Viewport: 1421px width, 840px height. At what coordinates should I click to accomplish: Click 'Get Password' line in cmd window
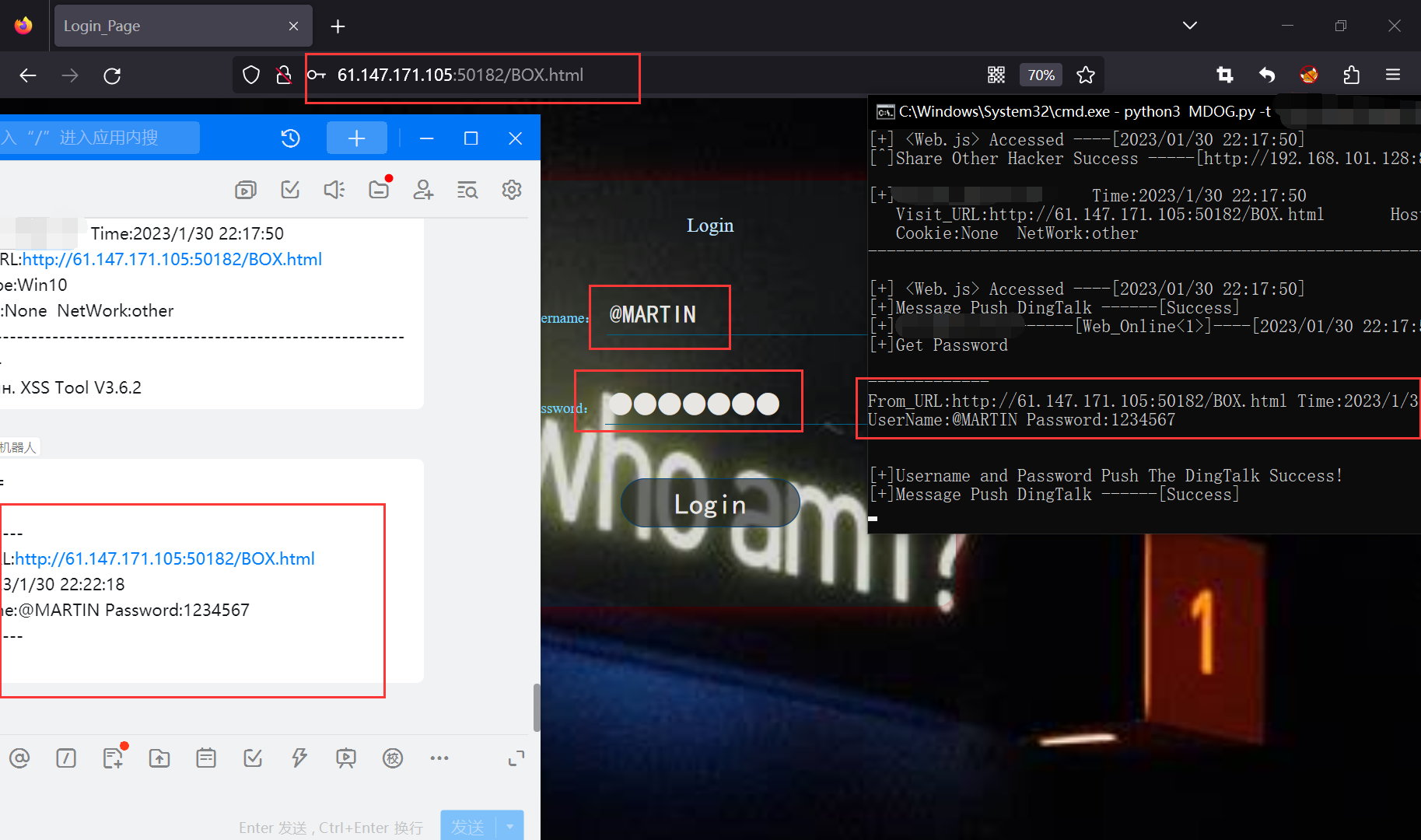(940, 345)
